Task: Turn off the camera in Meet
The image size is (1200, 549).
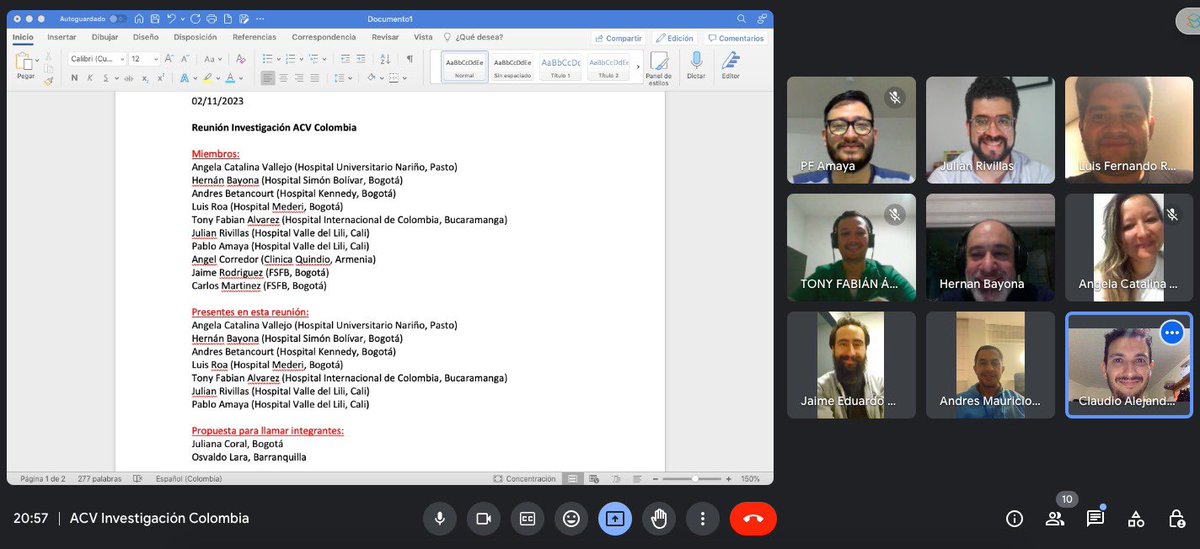Action: pos(482,518)
